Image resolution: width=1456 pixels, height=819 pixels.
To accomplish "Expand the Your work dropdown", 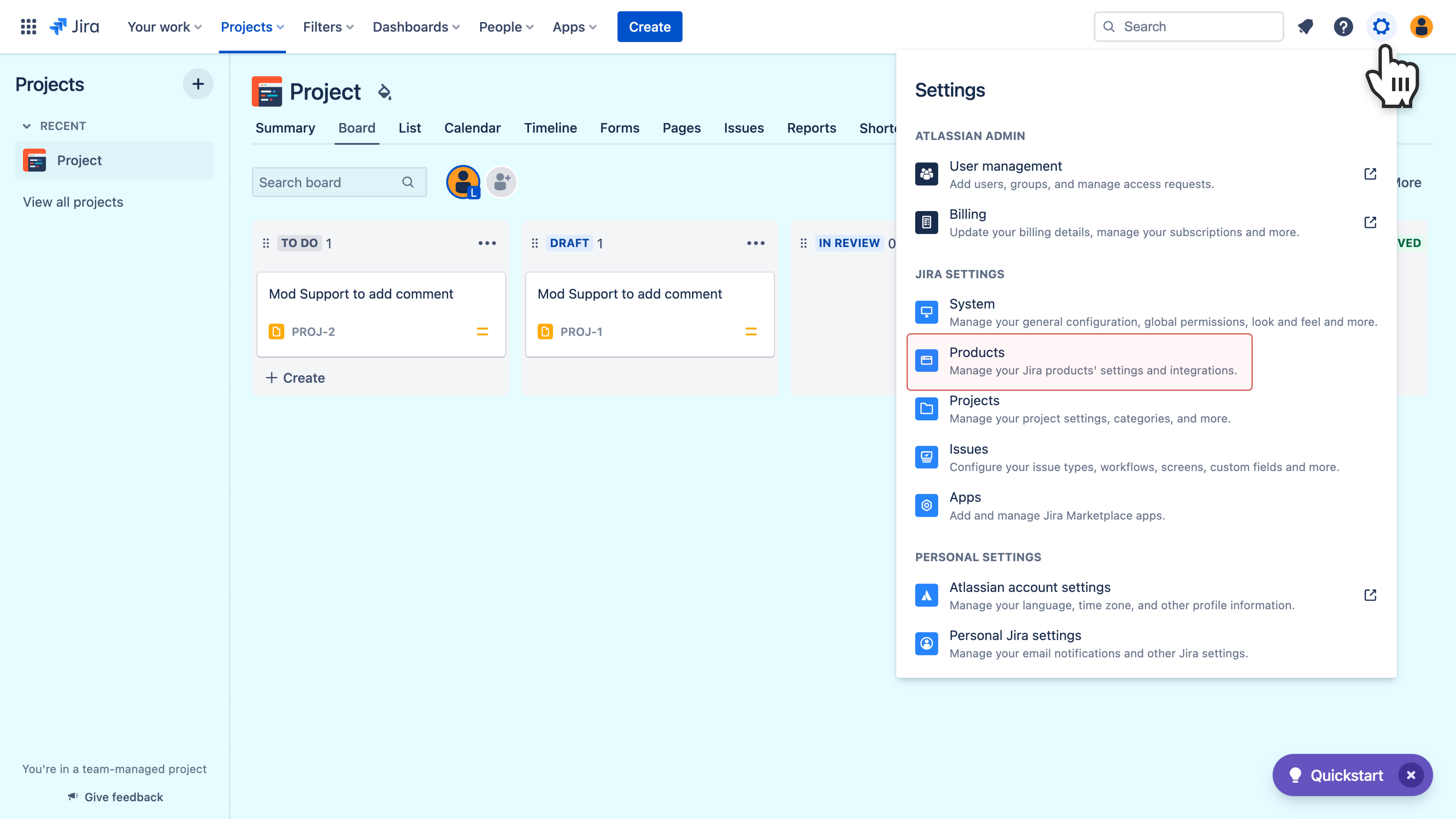I will pyautogui.click(x=164, y=27).
